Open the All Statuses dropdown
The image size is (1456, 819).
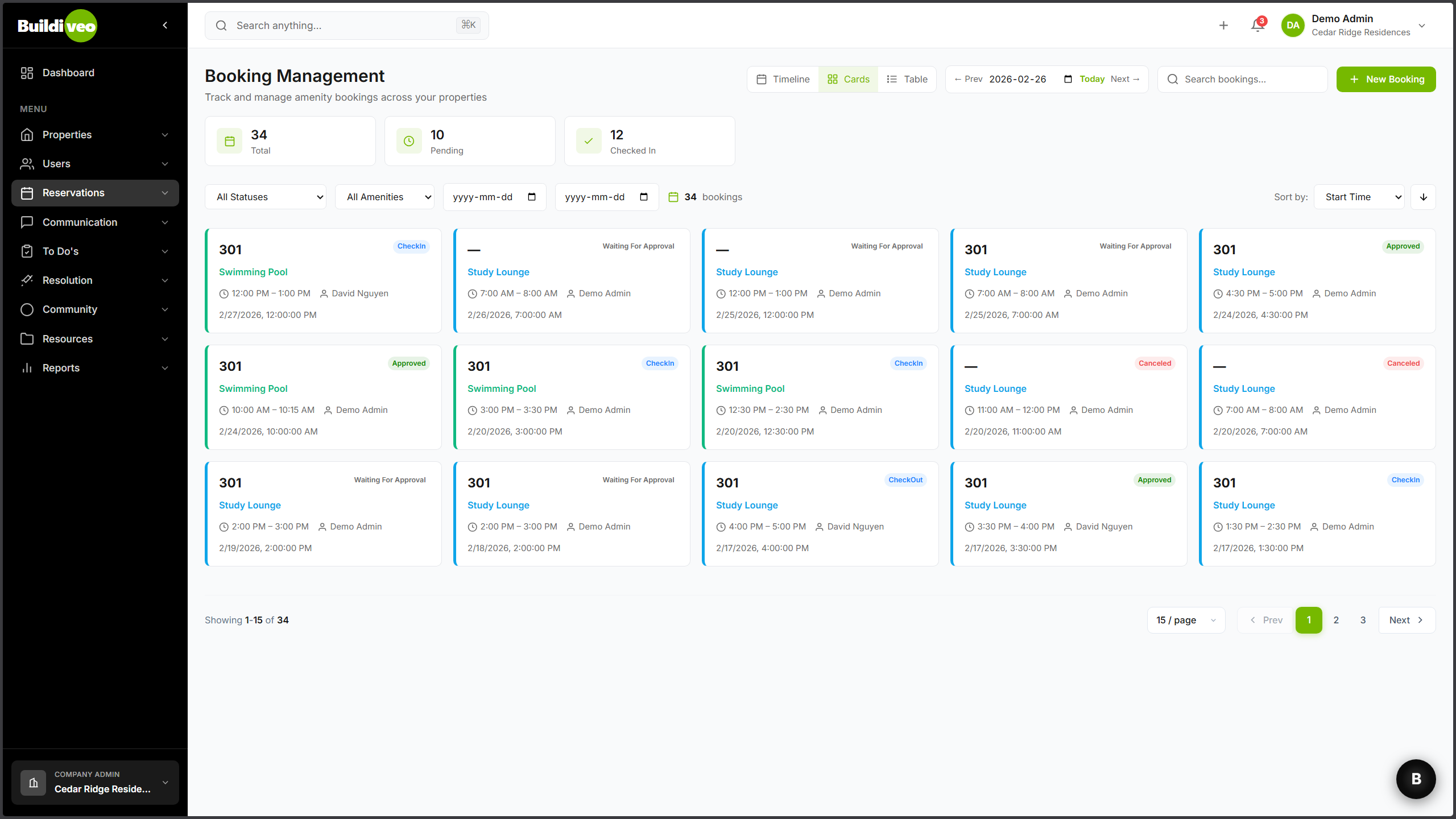click(266, 197)
